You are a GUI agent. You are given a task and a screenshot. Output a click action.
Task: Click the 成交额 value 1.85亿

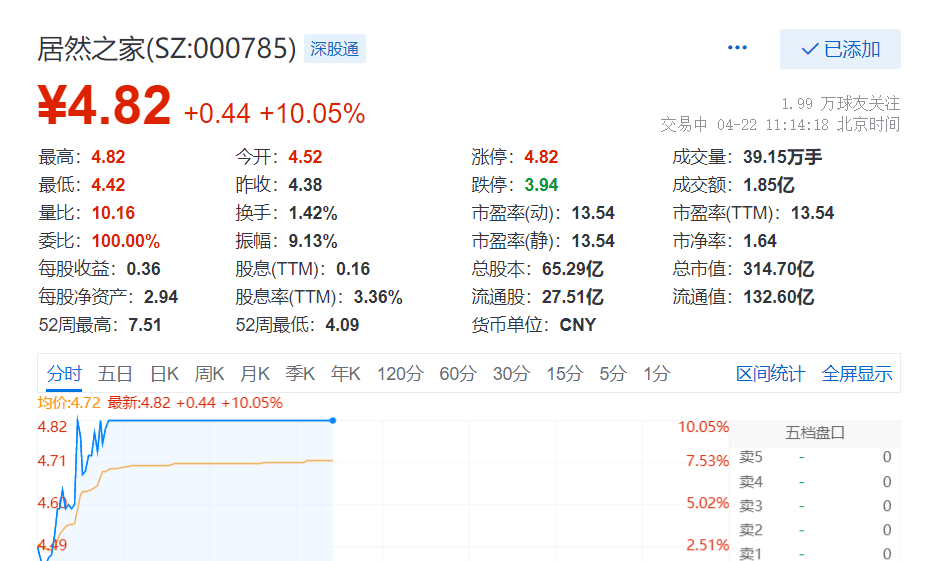[x=769, y=185]
